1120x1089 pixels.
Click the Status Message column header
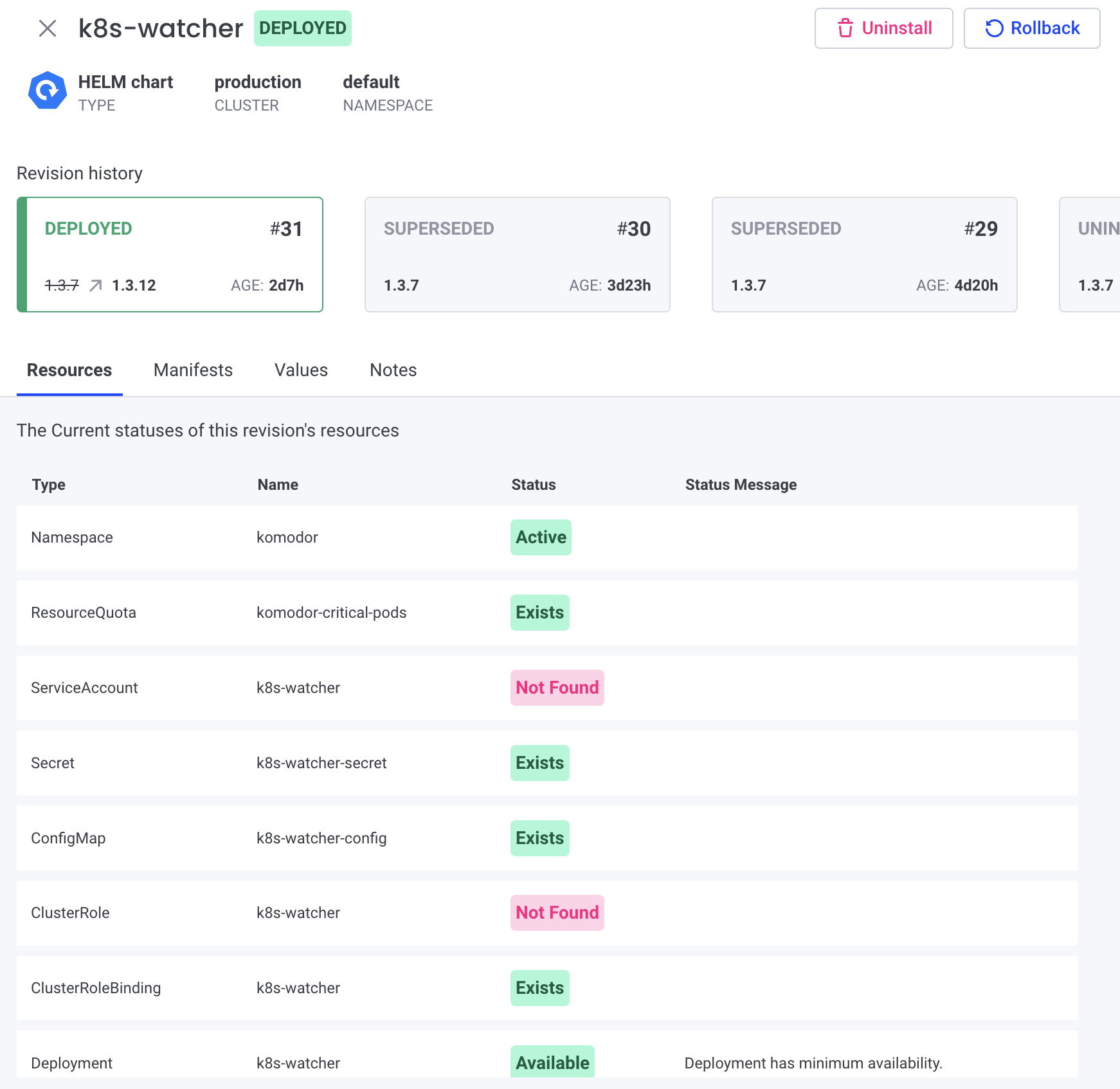[x=741, y=485]
